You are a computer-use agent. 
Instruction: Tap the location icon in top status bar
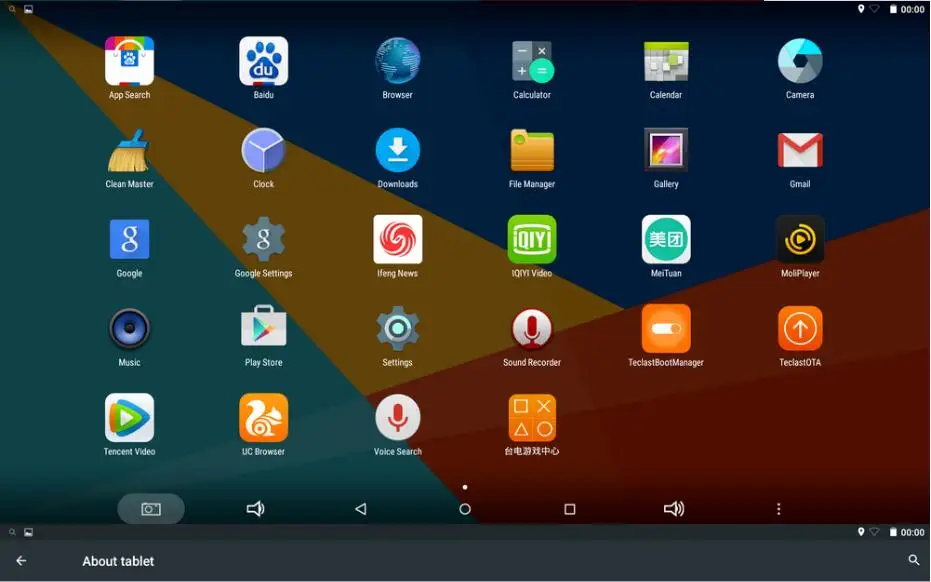pos(860,9)
